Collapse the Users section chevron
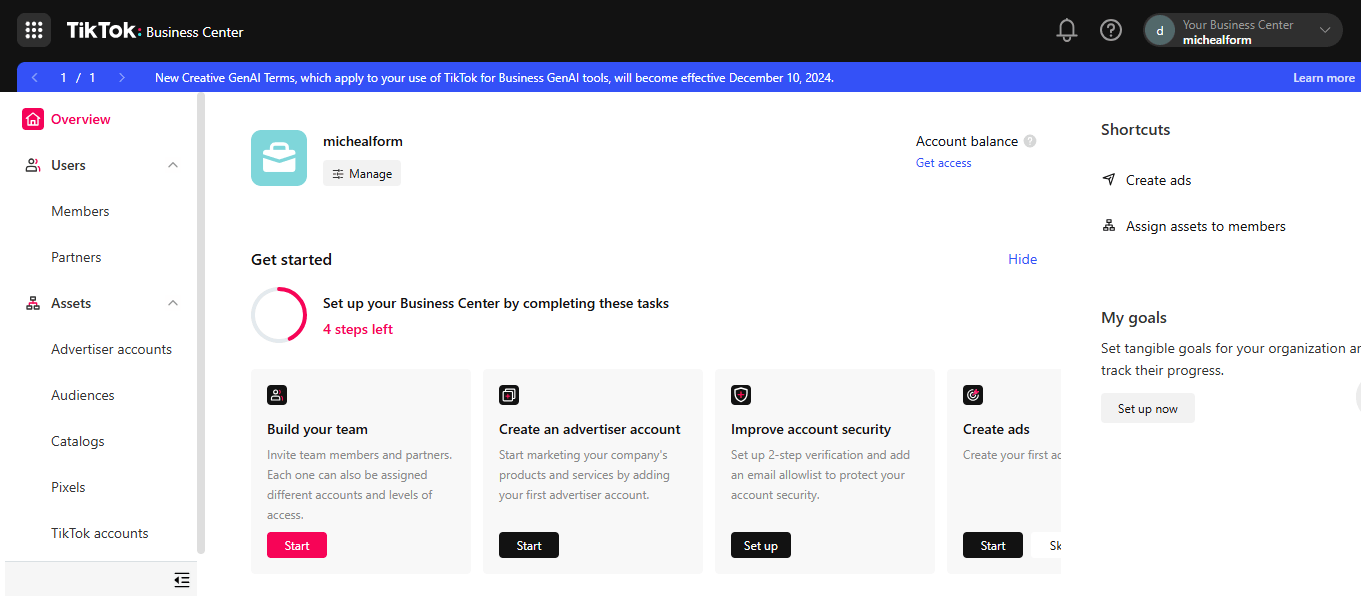The height and width of the screenshot is (596, 1361). [x=173, y=165]
